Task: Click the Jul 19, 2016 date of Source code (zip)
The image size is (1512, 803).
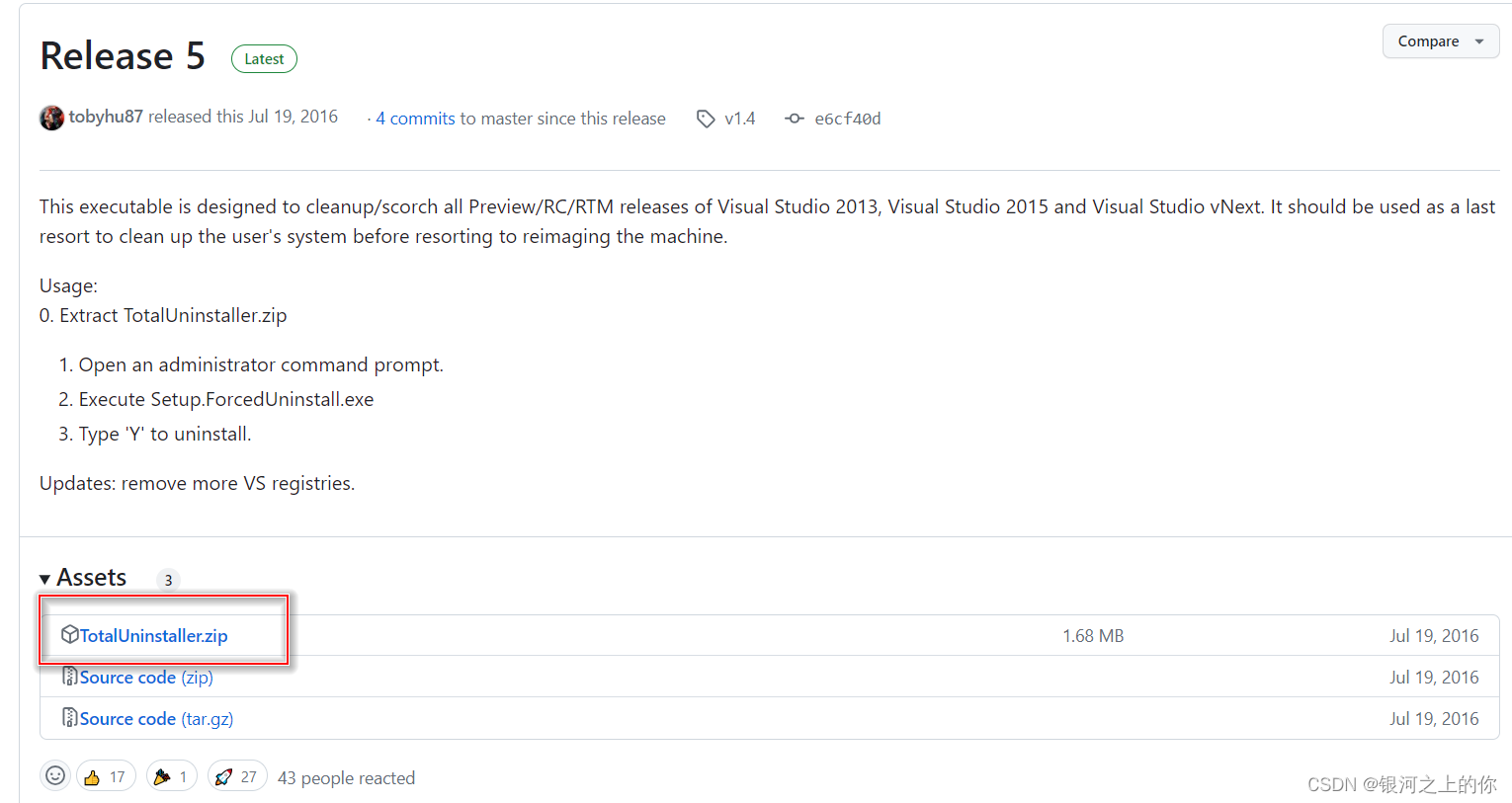Action: click(x=1434, y=678)
